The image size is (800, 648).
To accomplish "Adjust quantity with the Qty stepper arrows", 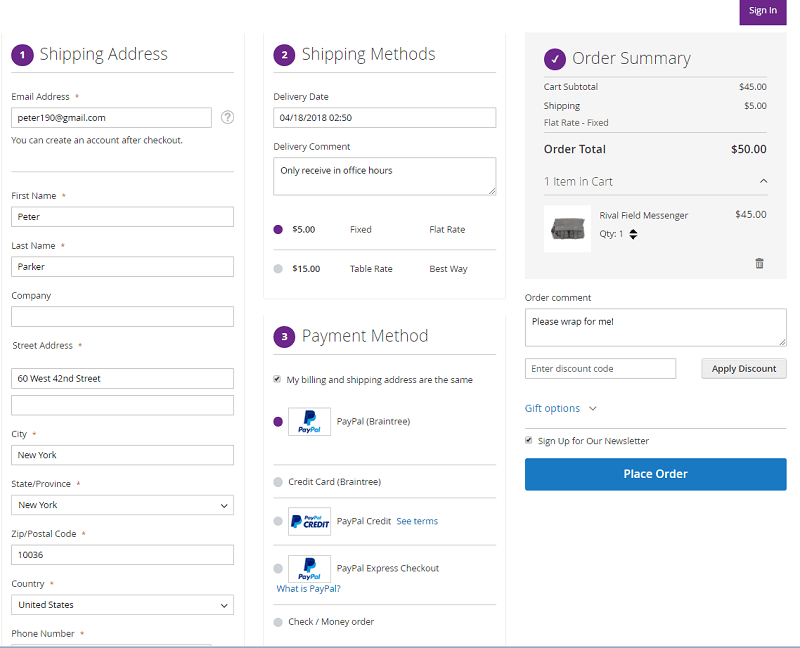I will pyautogui.click(x=633, y=235).
